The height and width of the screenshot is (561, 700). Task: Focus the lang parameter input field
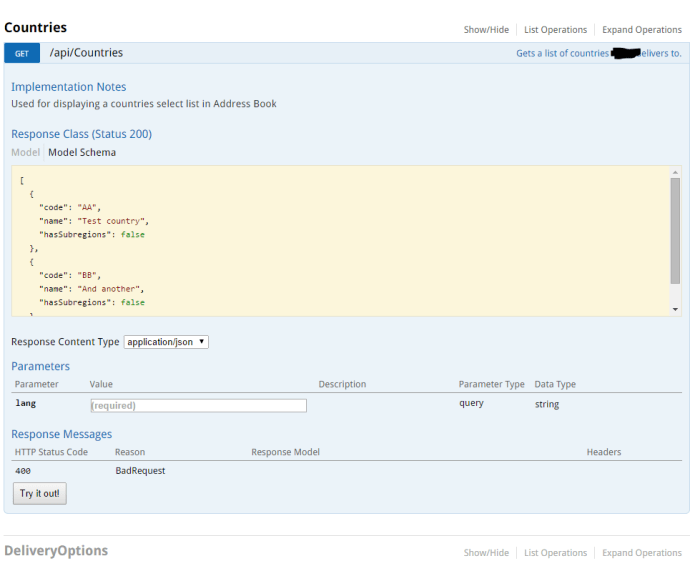pyautogui.click(x=198, y=405)
